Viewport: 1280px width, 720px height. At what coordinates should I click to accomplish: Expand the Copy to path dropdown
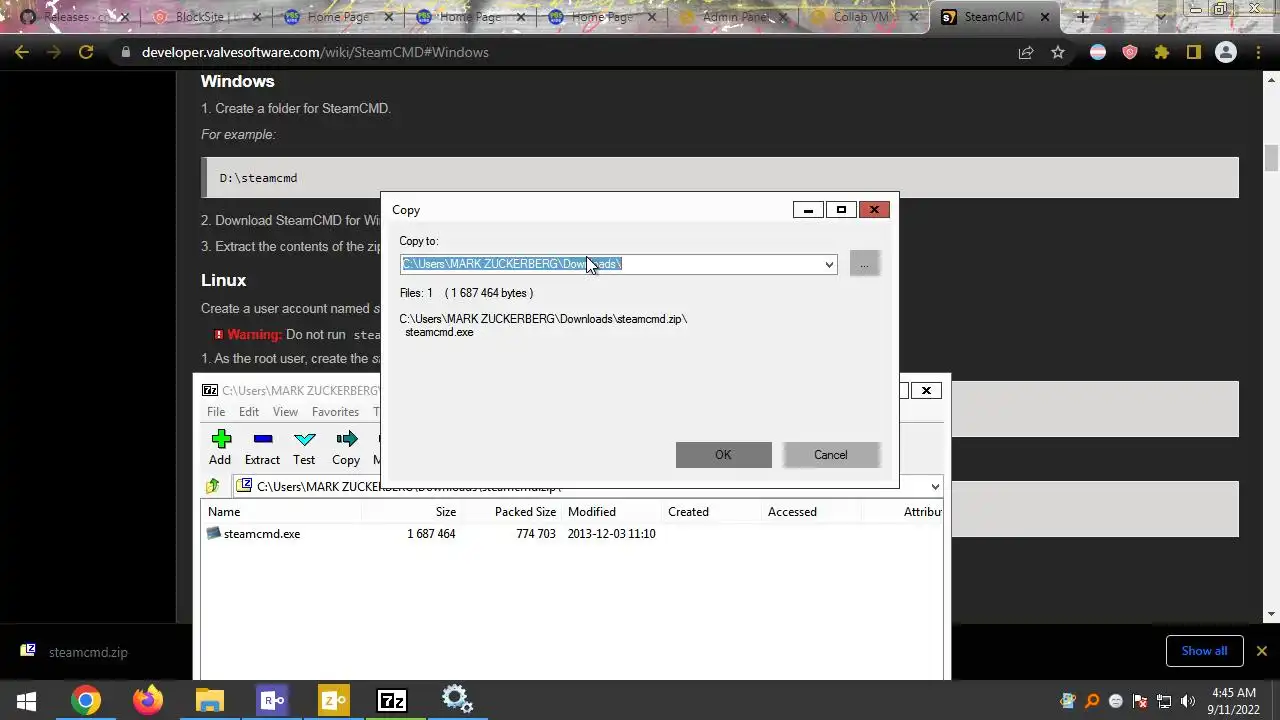click(x=828, y=264)
